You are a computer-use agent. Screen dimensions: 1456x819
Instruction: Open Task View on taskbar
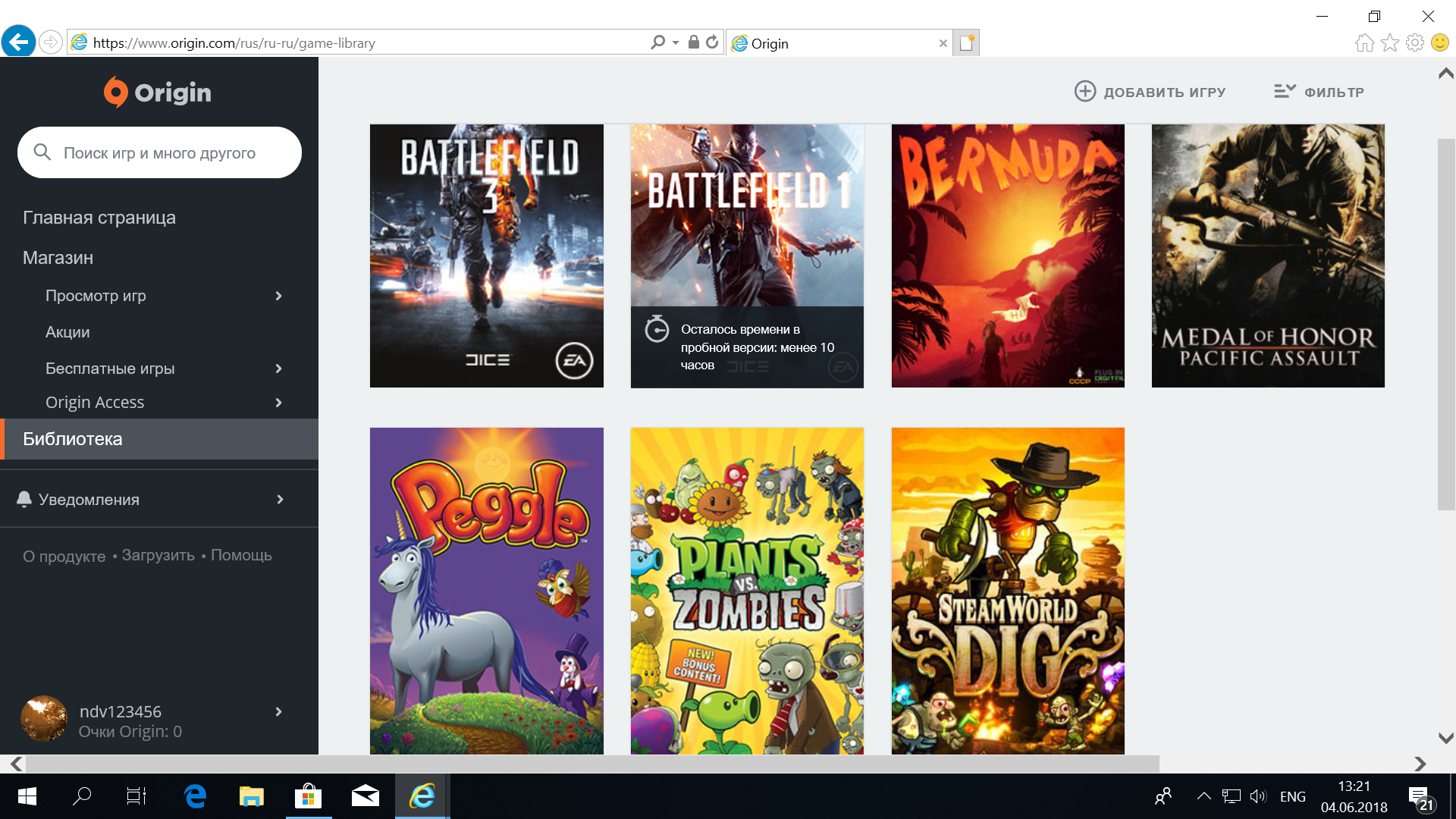pos(136,796)
